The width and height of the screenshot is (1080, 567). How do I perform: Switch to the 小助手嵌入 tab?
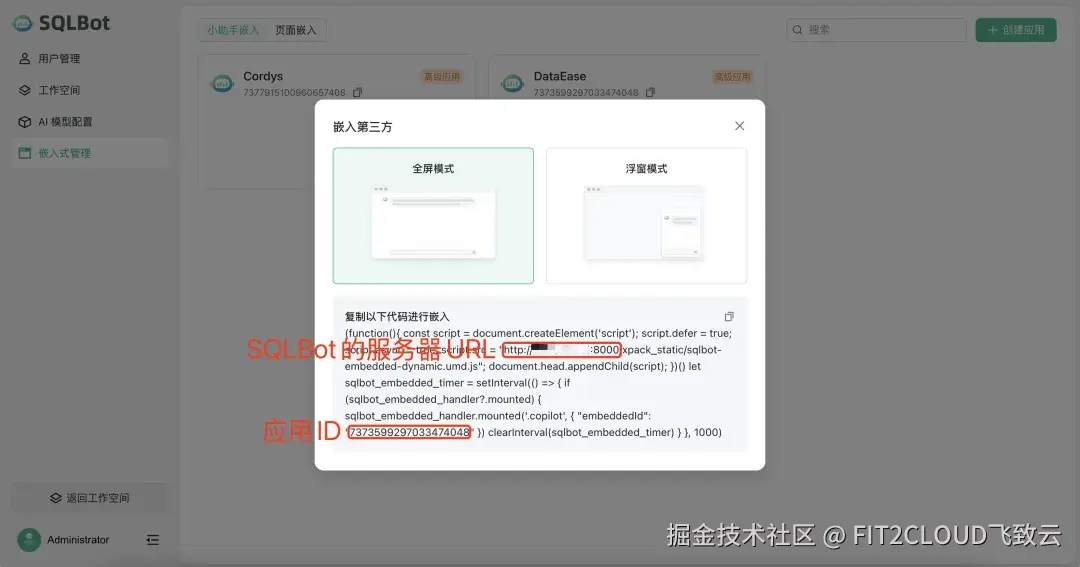coord(233,30)
